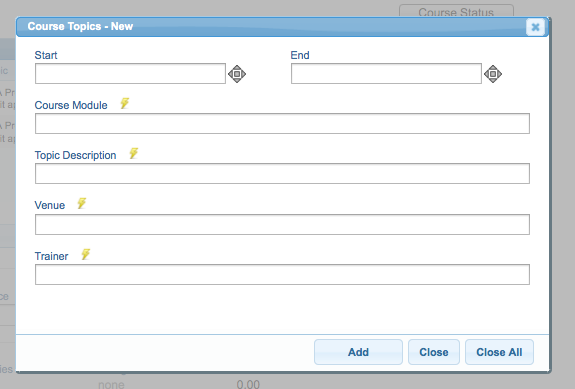Image resolution: width=575 pixels, height=389 pixels.
Task: Click the lightning icon next to Trainer
Action: pos(86,254)
